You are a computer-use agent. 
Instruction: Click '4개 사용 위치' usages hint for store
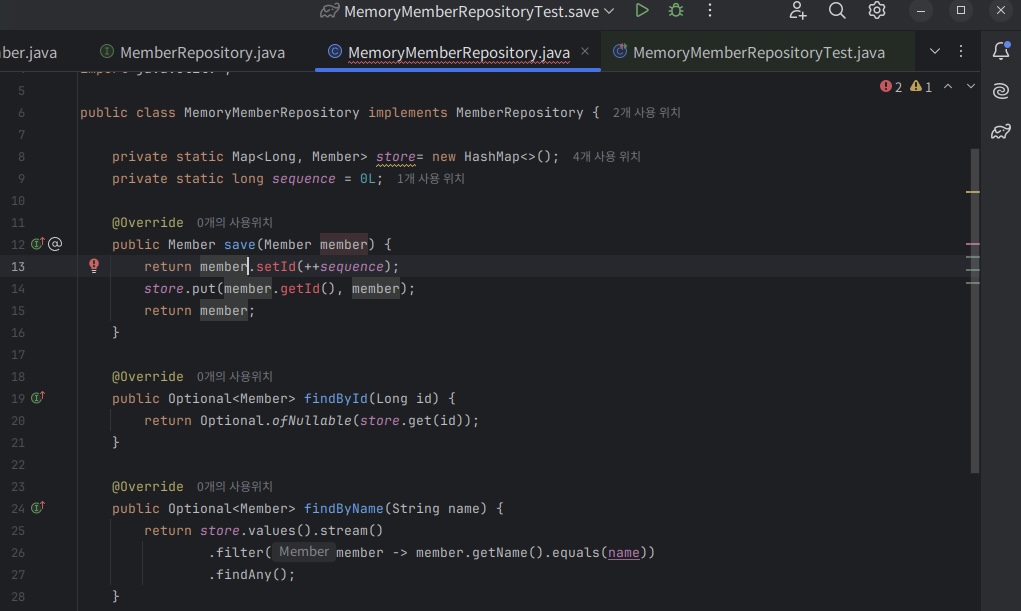point(606,156)
